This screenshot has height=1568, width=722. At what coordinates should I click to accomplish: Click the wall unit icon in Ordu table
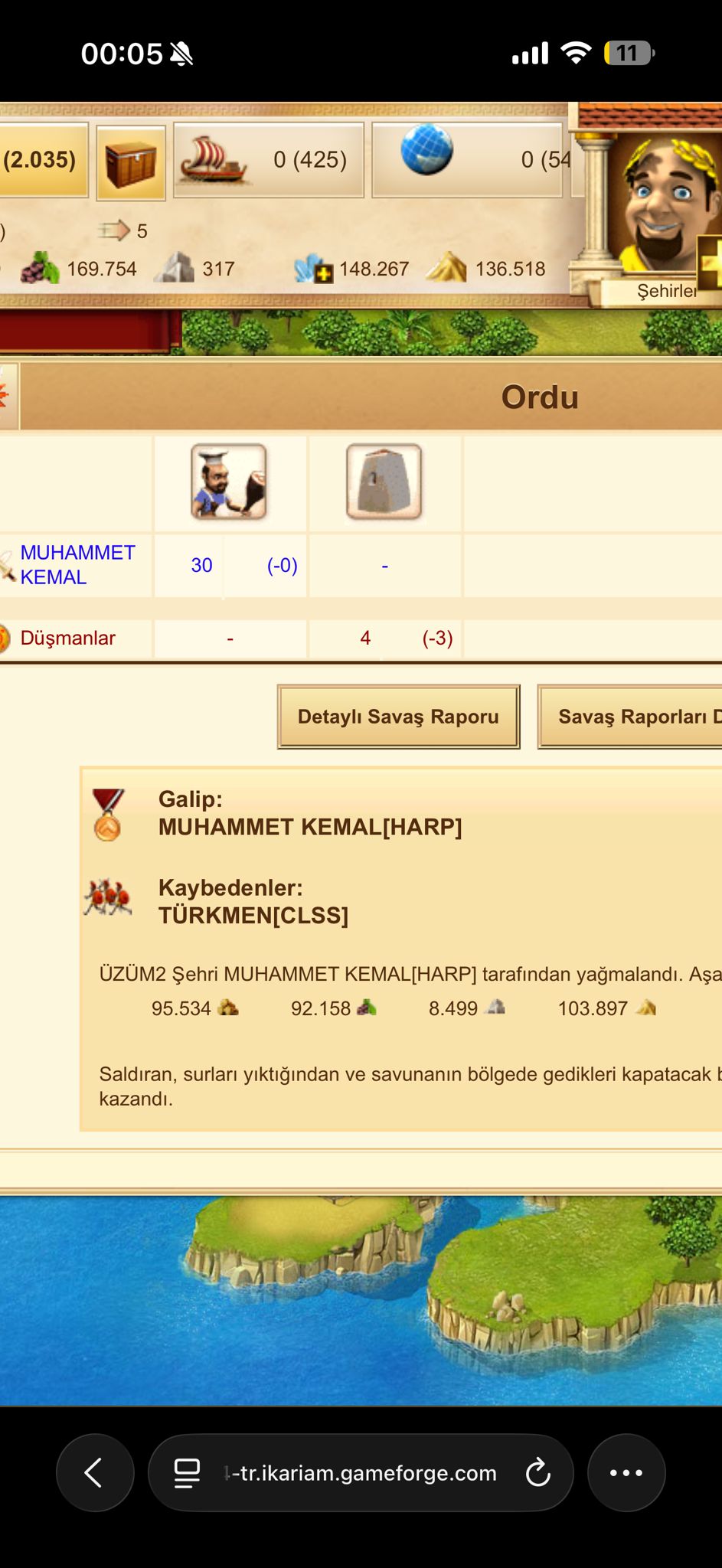[384, 482]
